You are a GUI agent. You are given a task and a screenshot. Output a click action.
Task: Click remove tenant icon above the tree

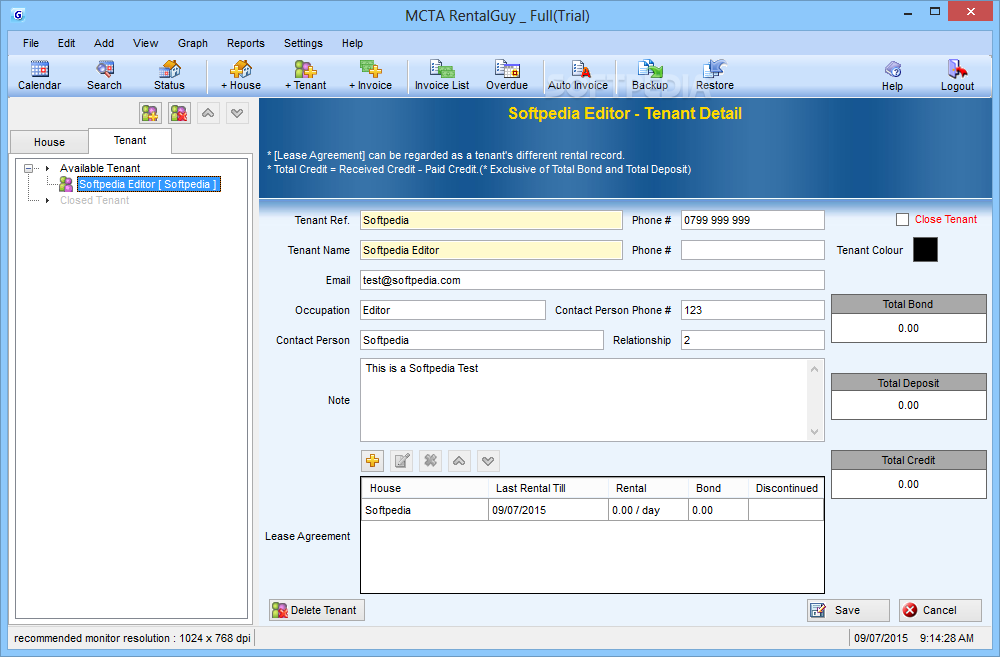pyautogui.click(x=180, y=114)
